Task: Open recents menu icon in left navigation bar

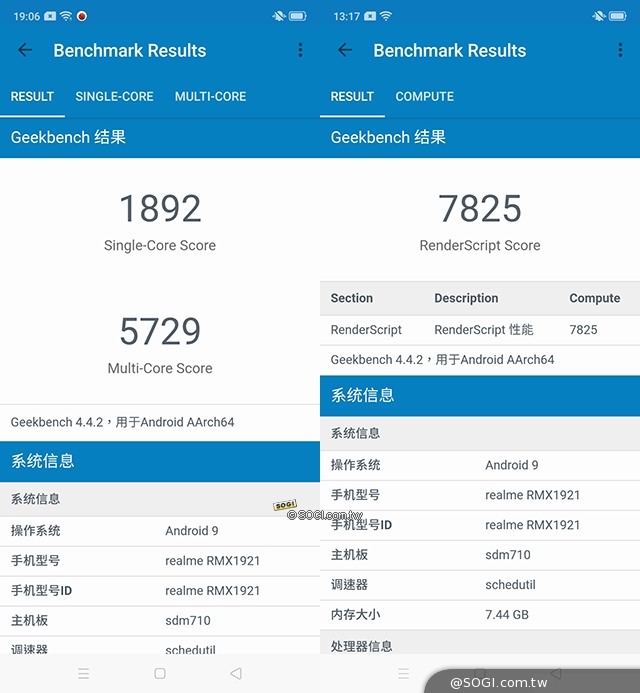Action: pos(84,674)
